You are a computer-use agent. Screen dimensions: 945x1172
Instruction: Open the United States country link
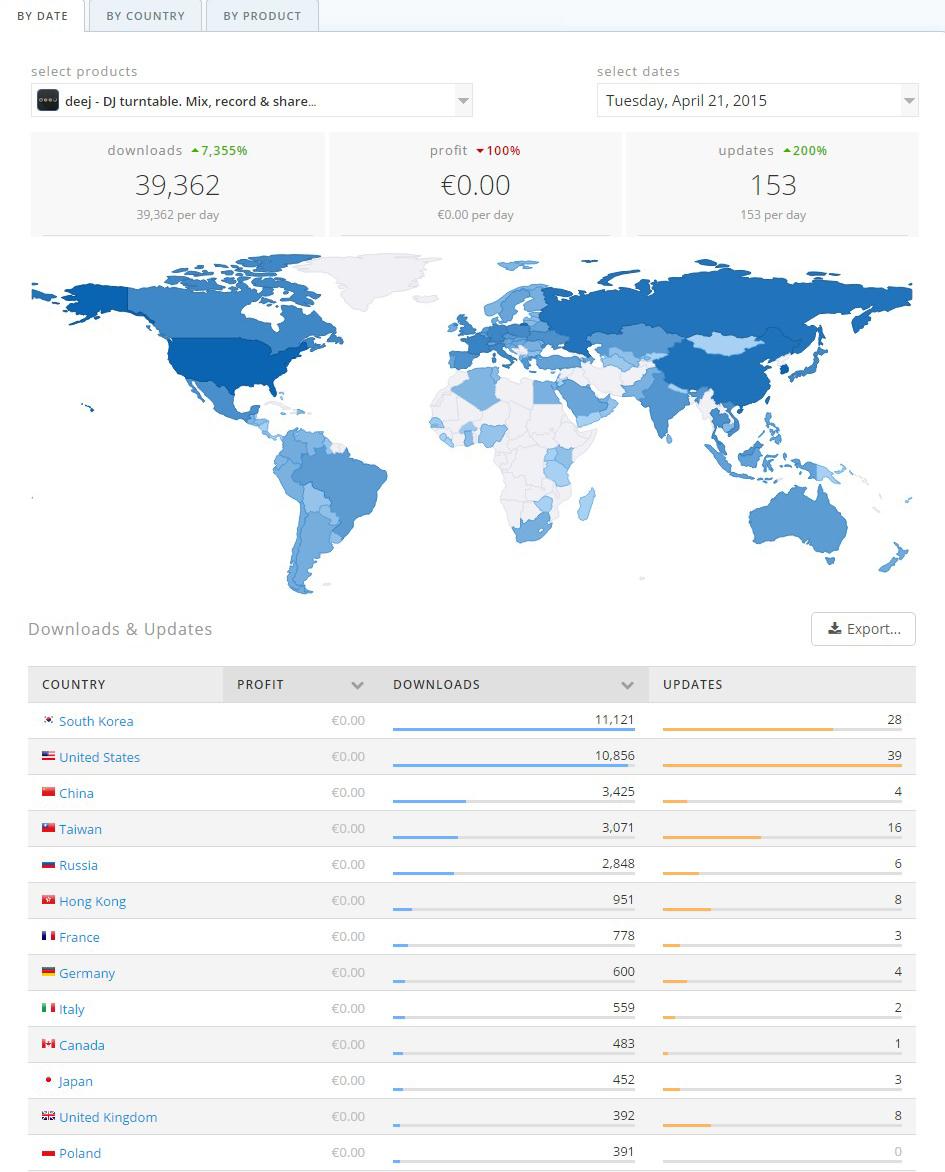pos(99,757)
